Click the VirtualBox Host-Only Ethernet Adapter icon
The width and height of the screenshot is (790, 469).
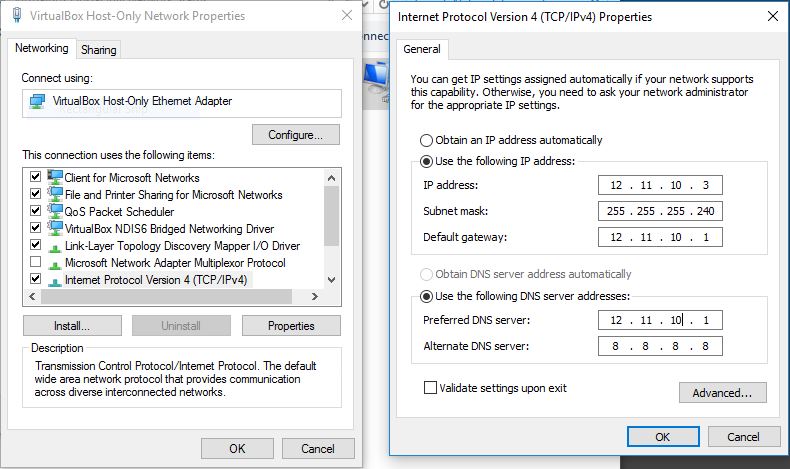coord(37,102)
